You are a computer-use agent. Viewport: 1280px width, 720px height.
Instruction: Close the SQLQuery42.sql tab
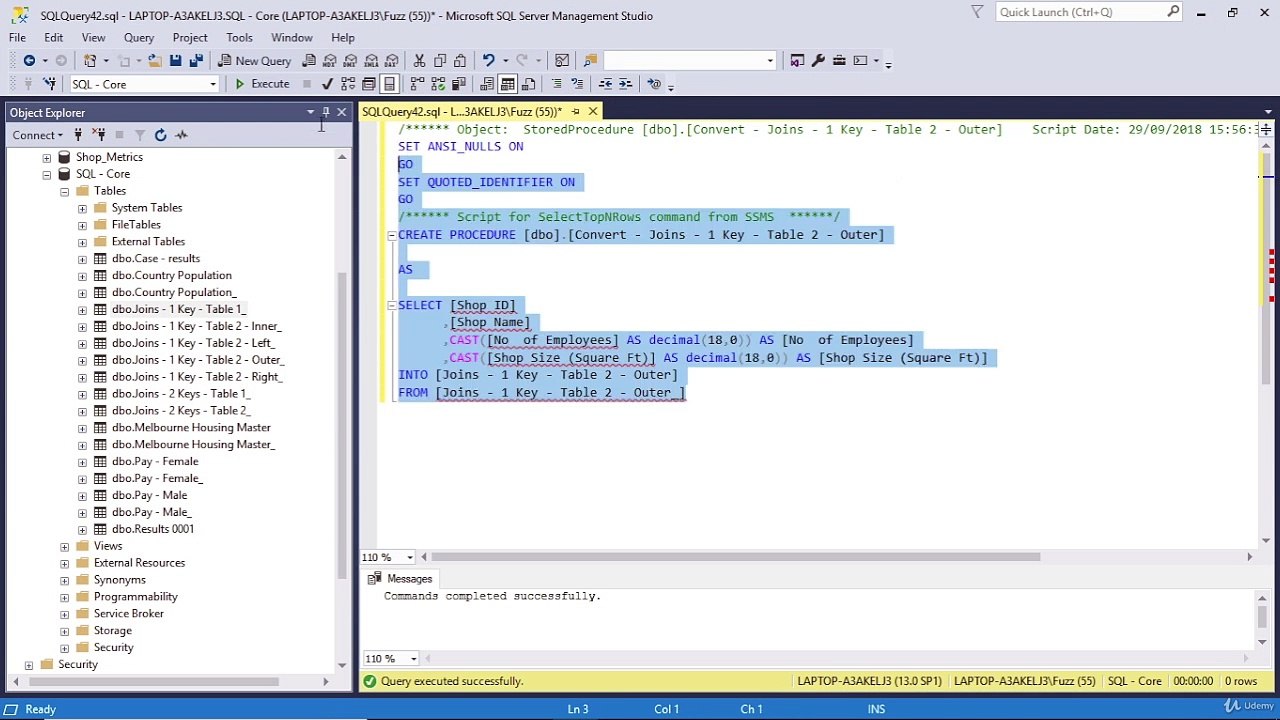(593, 112)
